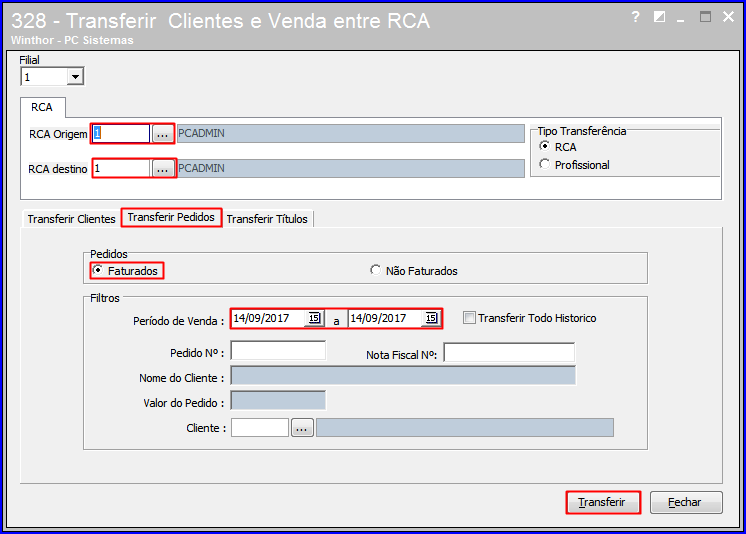Switch to Transferir Títulos tab
This screenshot has width=746, height=534.
click(x=267, y=219)
